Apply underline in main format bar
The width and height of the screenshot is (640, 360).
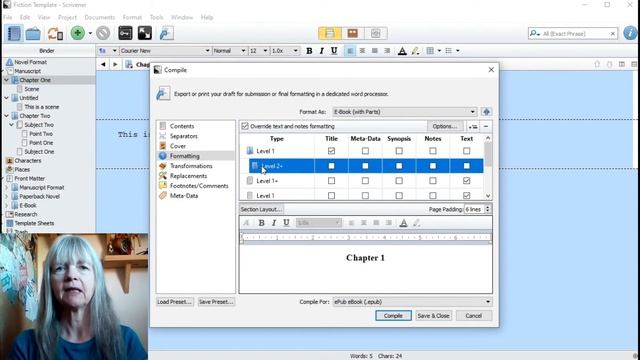pos(334,51)
